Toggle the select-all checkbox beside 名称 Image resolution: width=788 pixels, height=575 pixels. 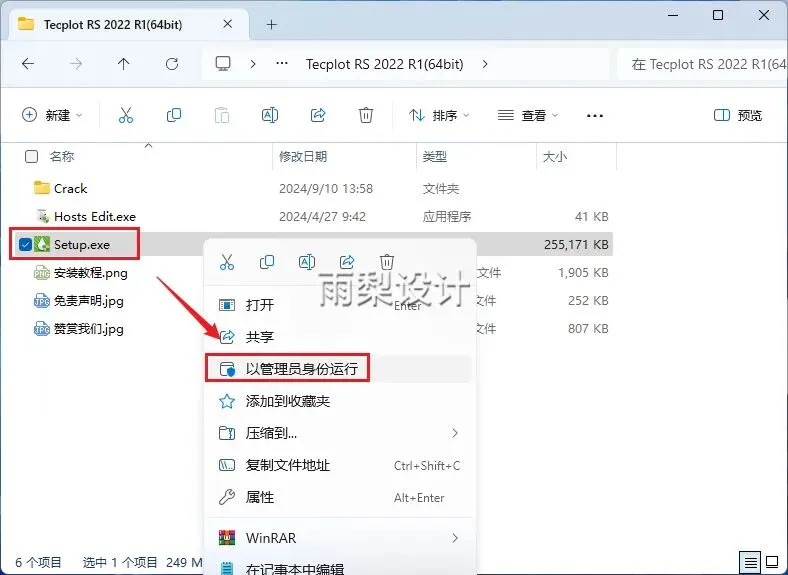click(x=31, y=157)
